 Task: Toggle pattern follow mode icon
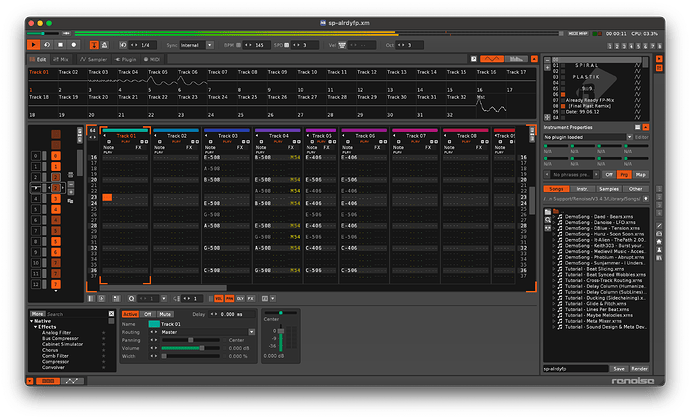click(94, 45)
